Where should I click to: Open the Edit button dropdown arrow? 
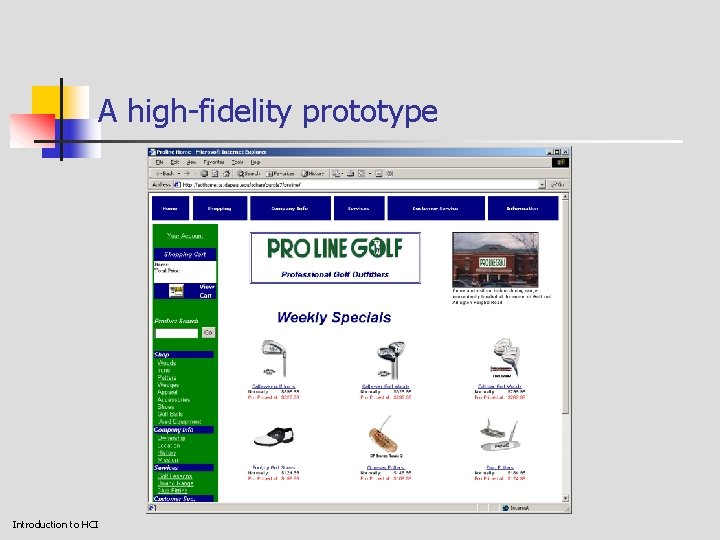click(x=370, y=174)
